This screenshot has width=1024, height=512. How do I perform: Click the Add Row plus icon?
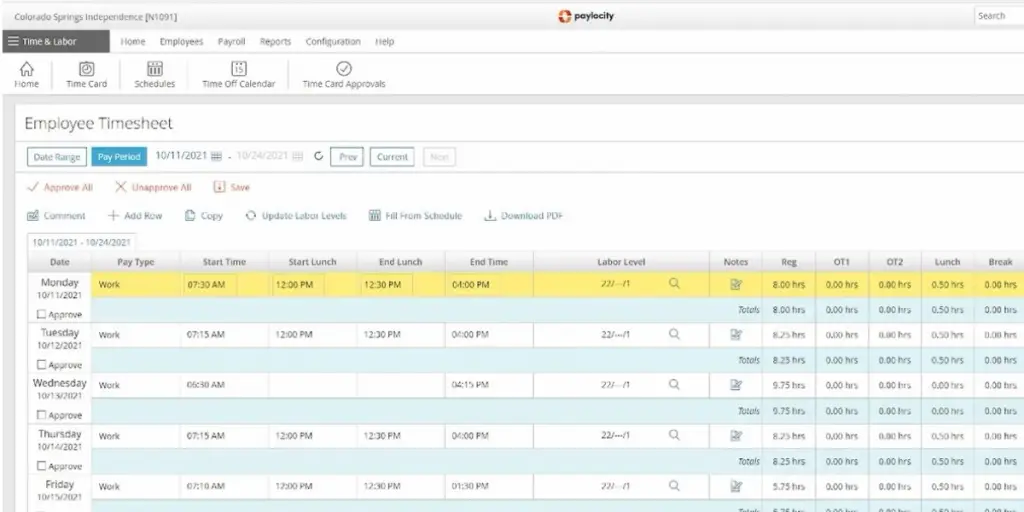click(114, 216)
